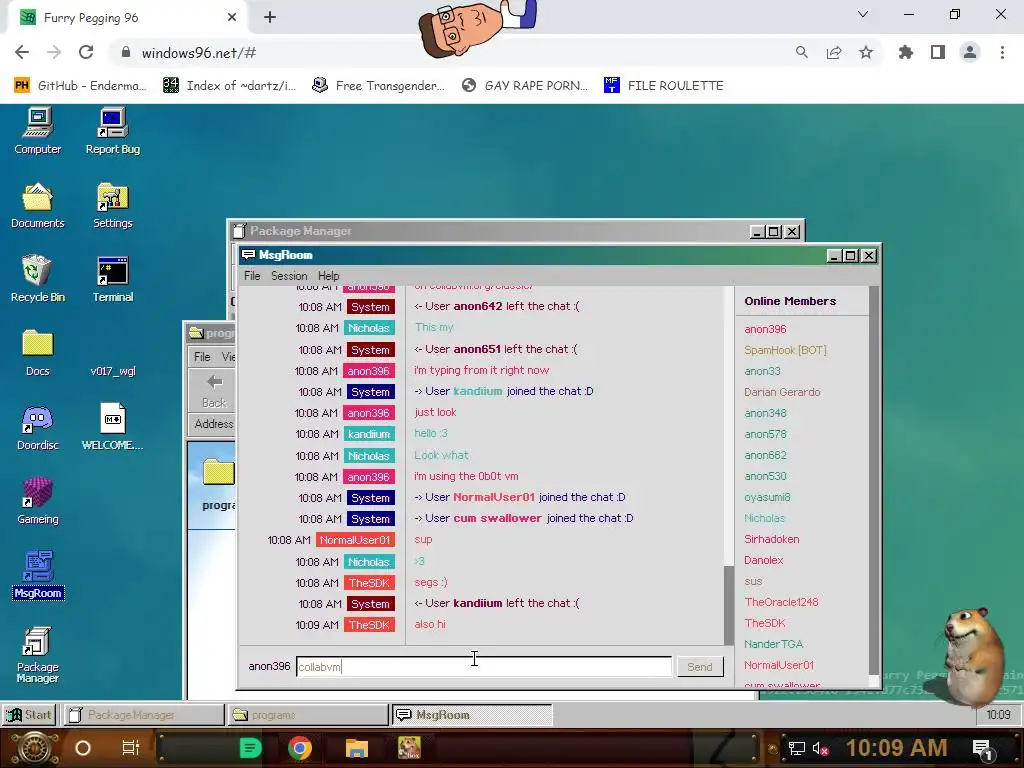The image size is (1024, 768).
Task: Open the tab search dropdown chevron
Action: 863,14
